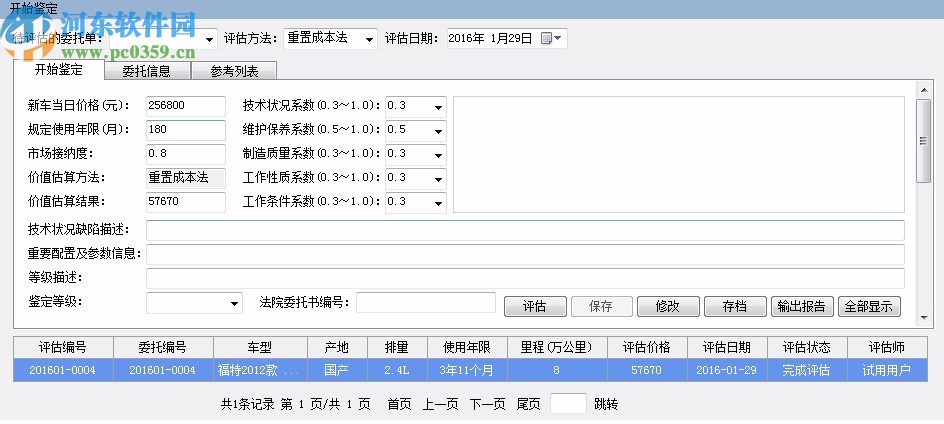Go to 尾页 in pagination
The width and height of the screenshot is (944, 424).
pos(529,404)
